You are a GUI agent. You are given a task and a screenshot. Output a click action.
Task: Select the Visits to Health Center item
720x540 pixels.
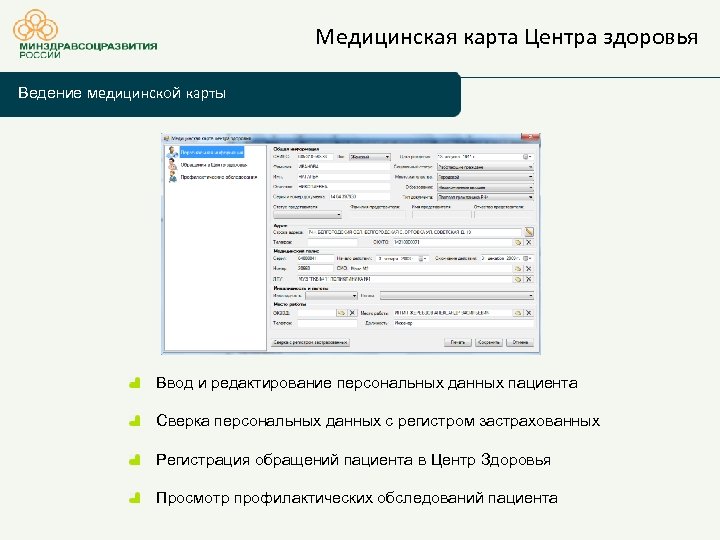(214, 164)
